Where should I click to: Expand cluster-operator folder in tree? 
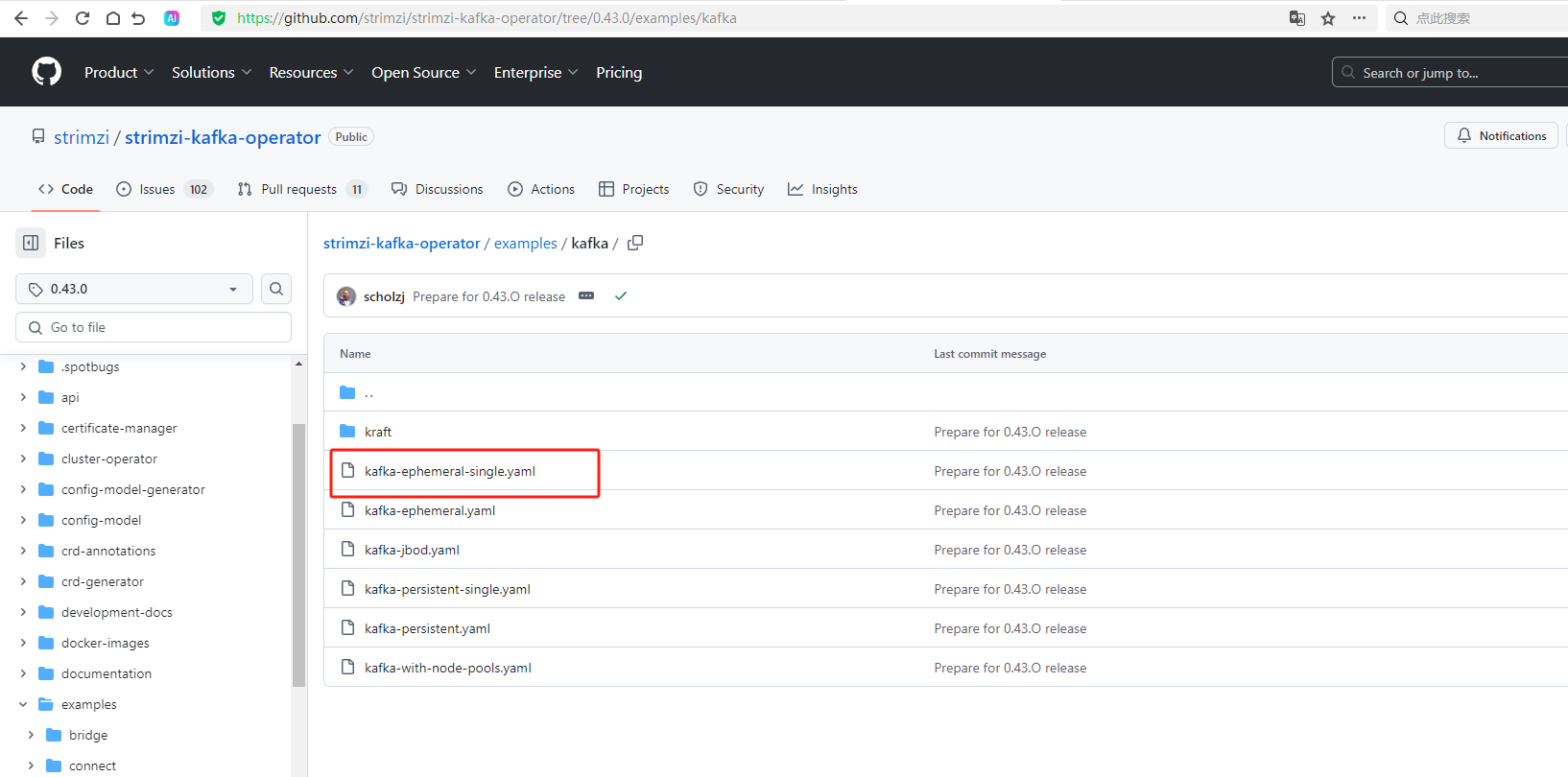click(x=23, y=459)
